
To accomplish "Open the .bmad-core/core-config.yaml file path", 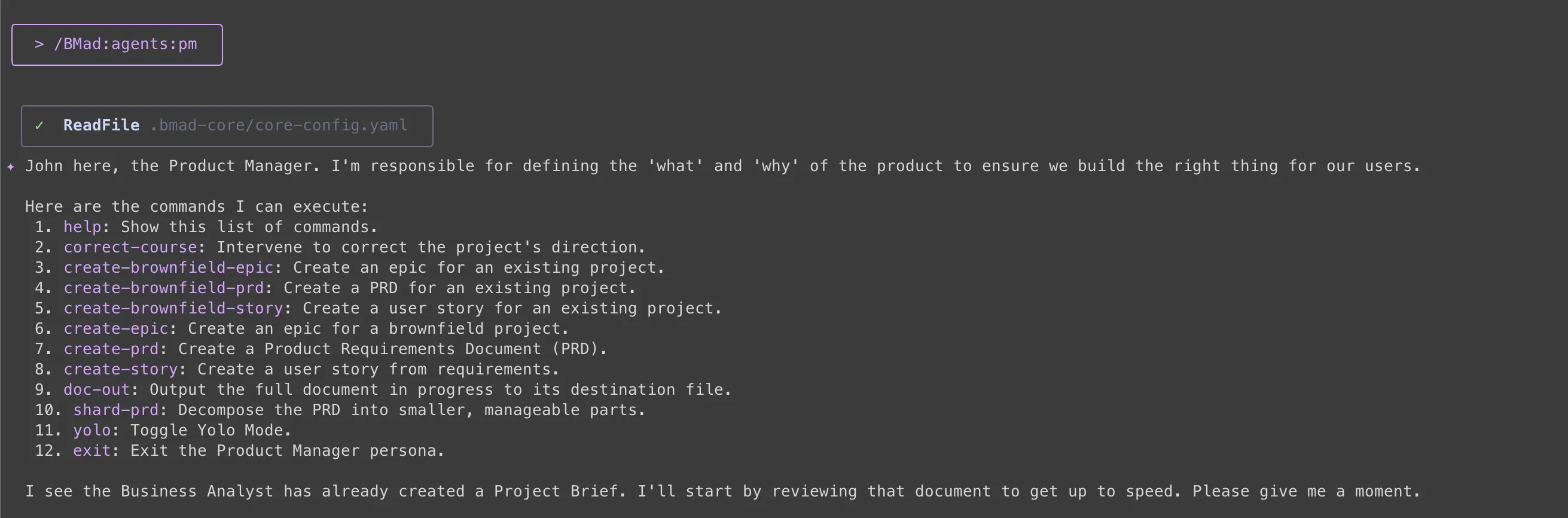I will [279, 126].
